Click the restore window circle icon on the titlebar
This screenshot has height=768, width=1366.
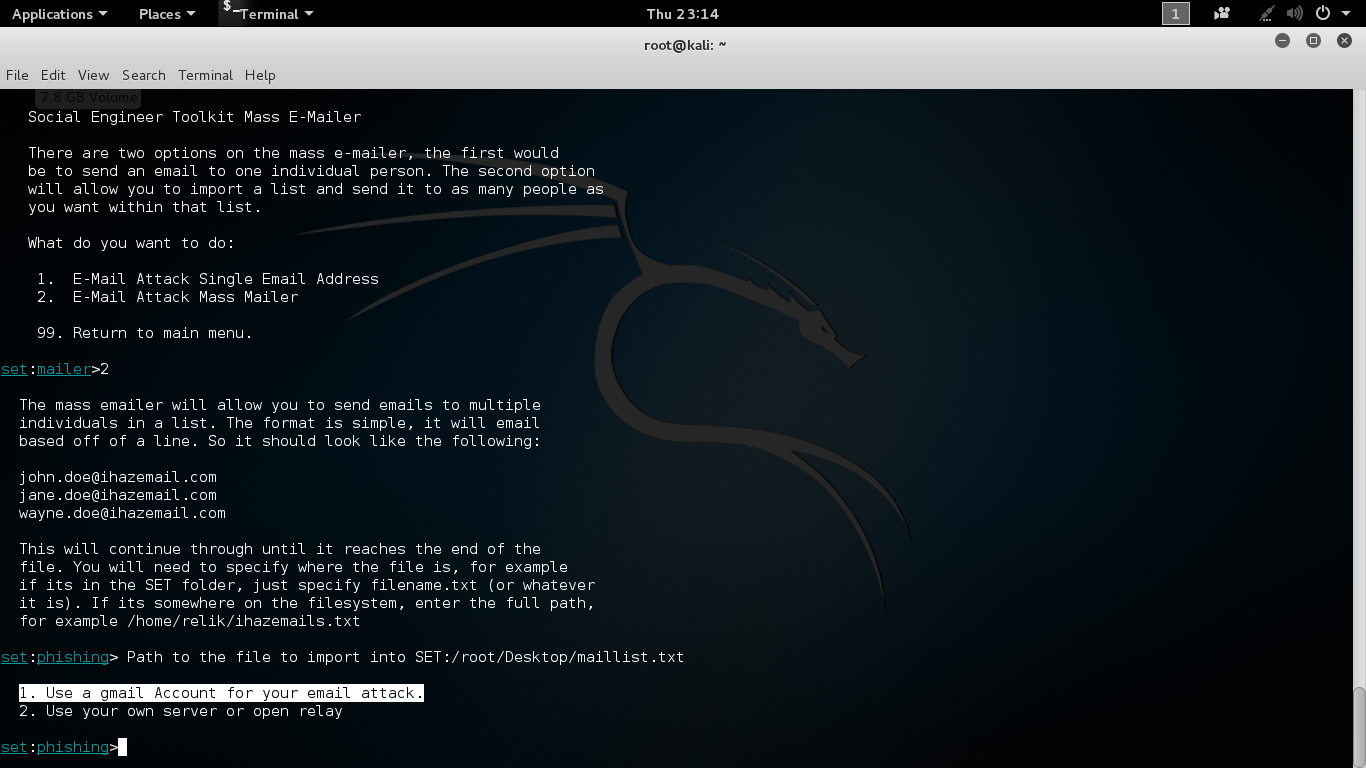coord(1312,41)
